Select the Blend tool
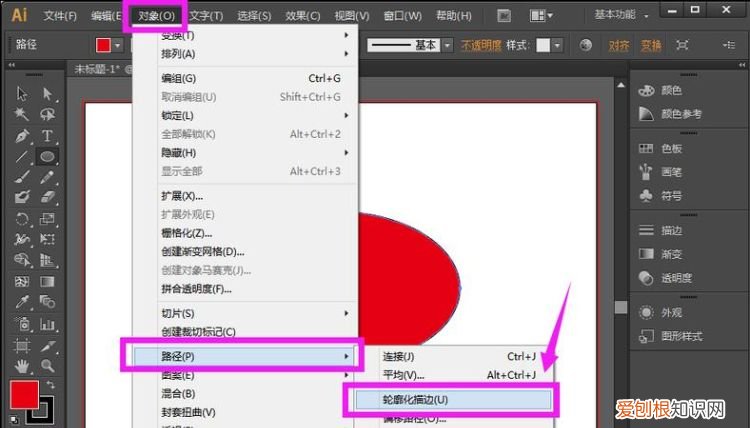 tap(47, 301)
